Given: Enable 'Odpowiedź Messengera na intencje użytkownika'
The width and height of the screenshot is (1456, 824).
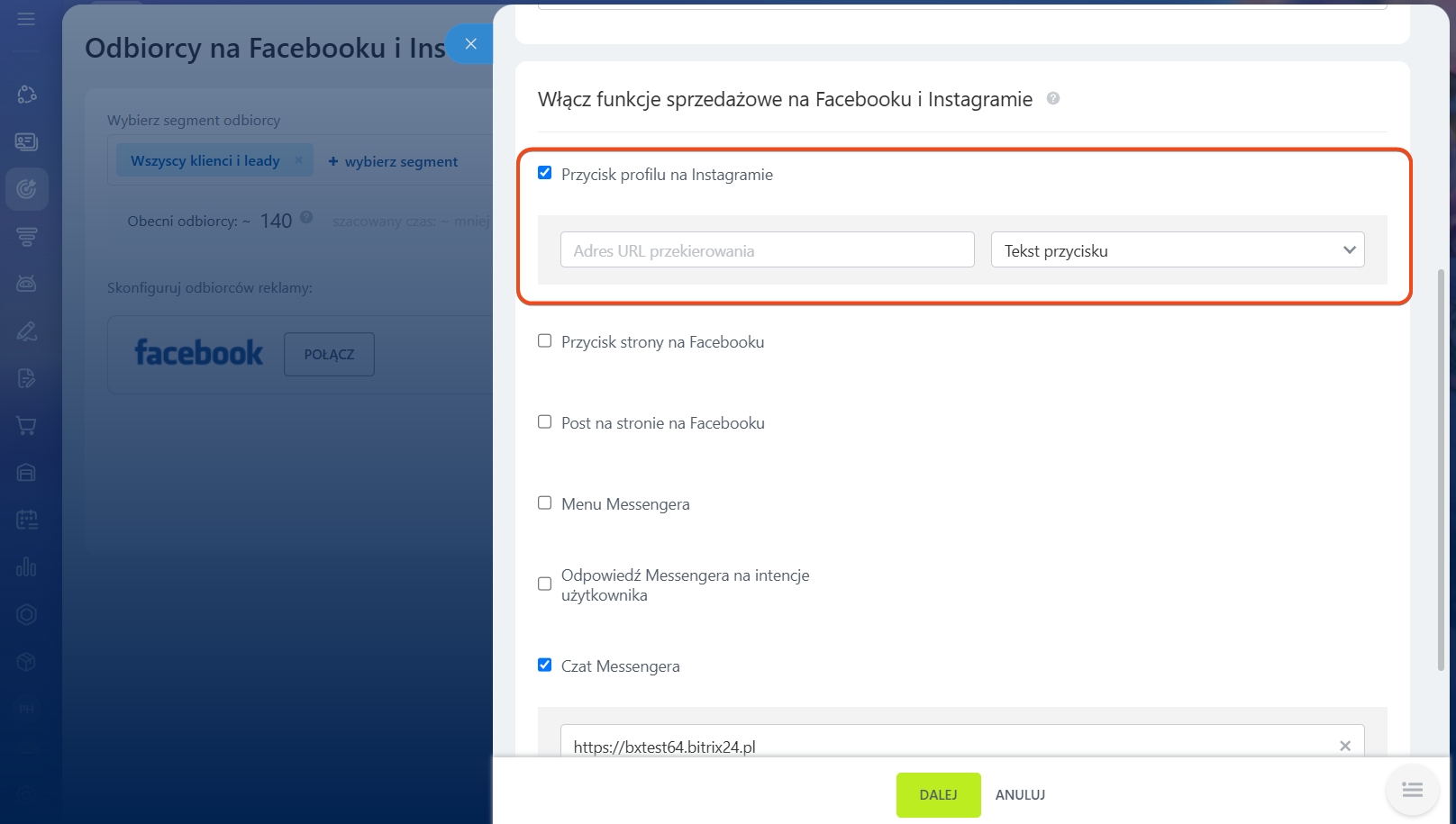Looking at the screenshot, I should (544, 584).
